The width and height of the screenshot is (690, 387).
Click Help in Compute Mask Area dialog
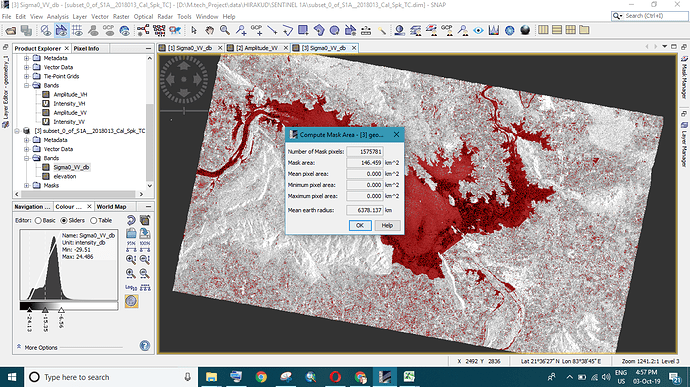(387, 225)
